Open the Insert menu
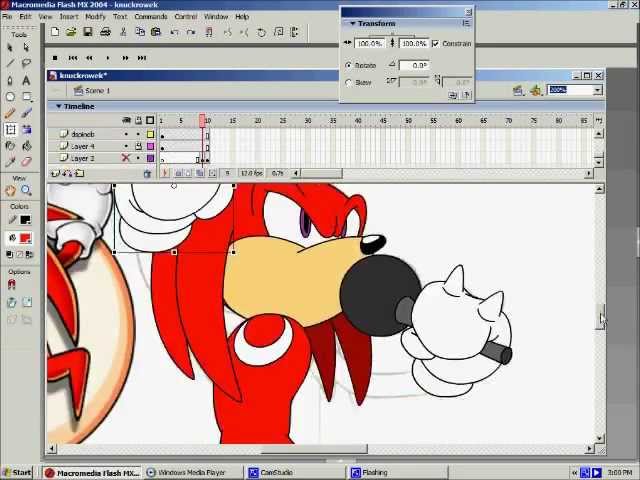Viewport: 640px width, 480px height. (69, 17)
